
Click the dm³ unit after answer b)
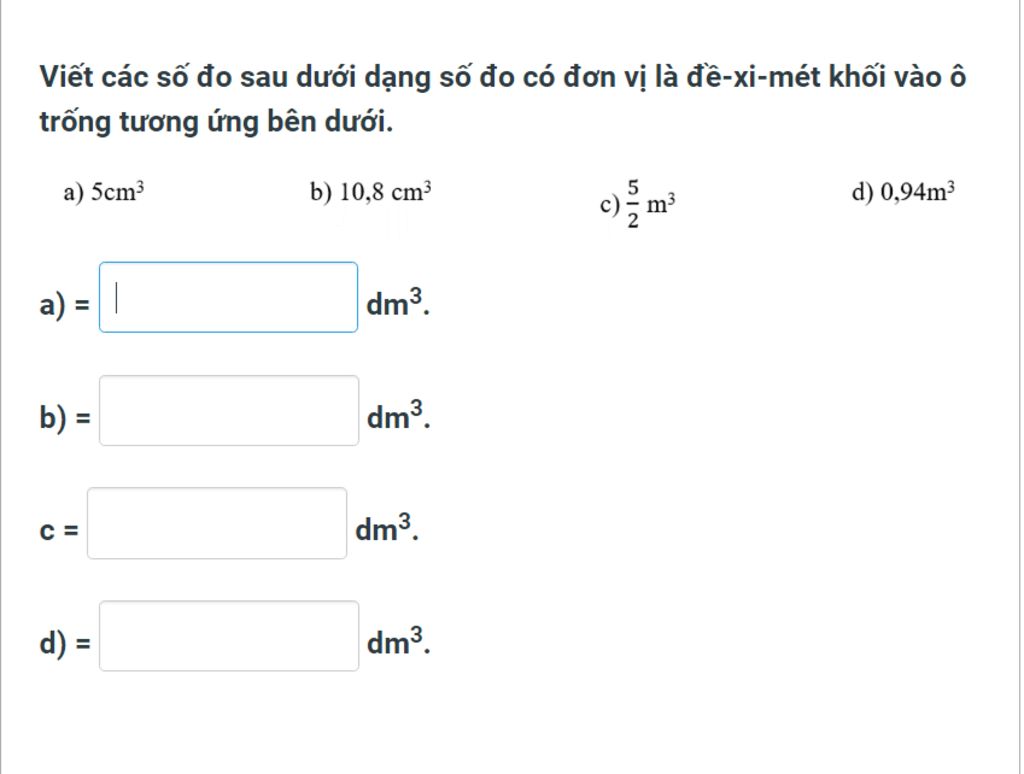point(396,415)
